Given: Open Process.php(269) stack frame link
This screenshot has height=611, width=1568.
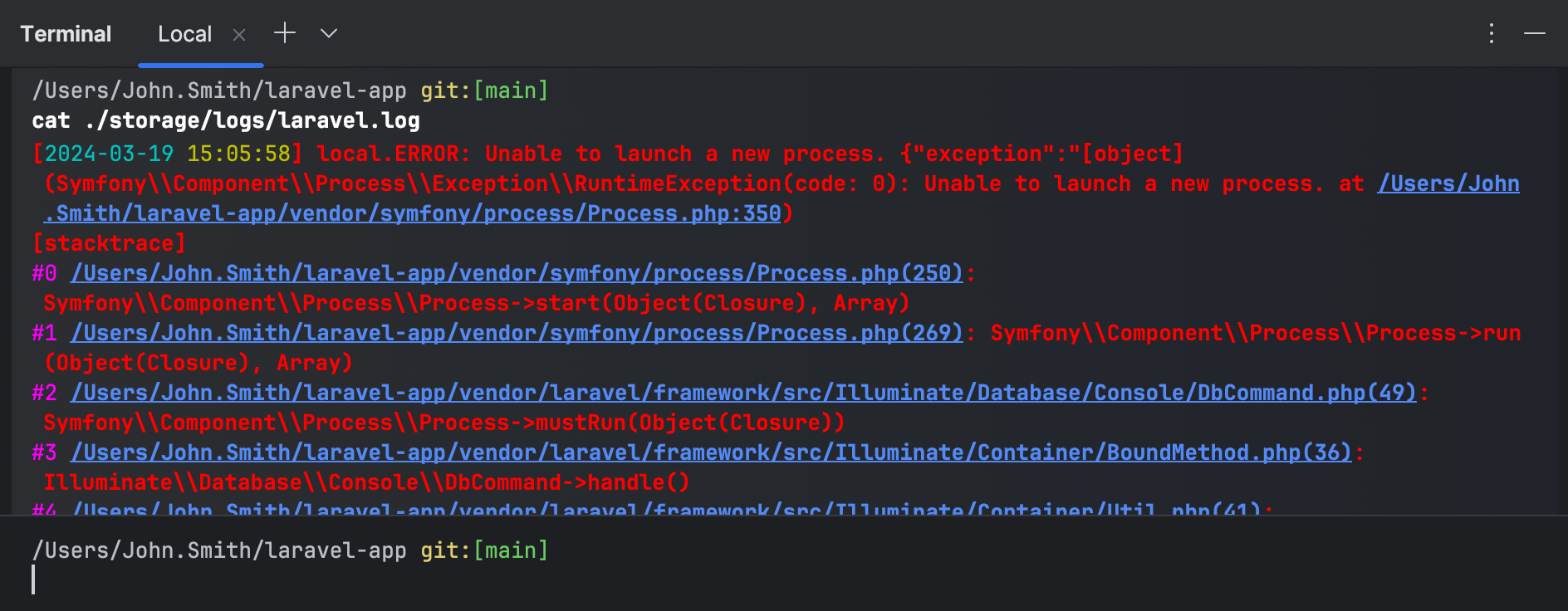Looking at the screenshot, I should (517, 333).
